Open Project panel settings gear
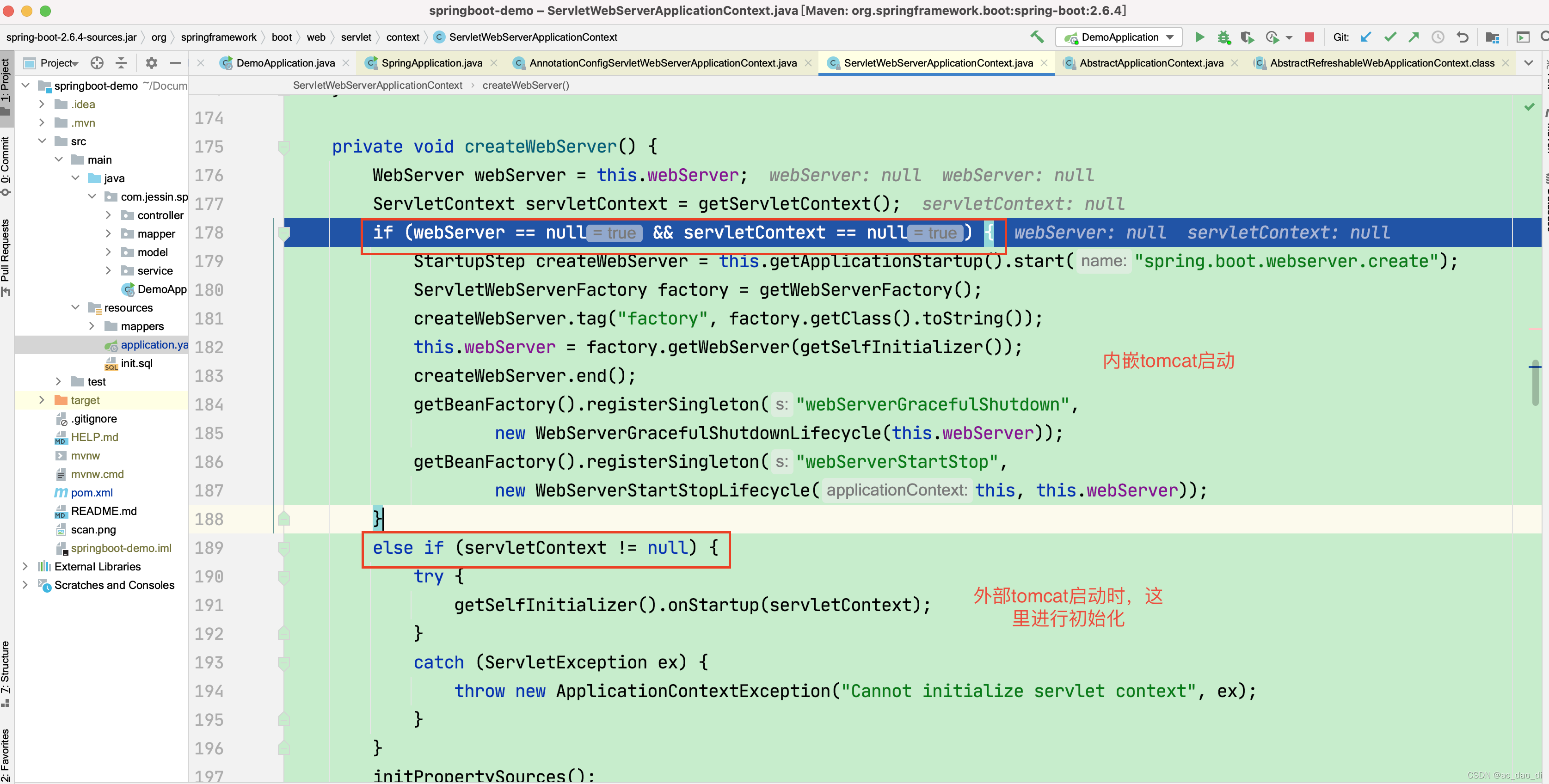Screen dimensions: 1549x784 (x=151, y=63)
